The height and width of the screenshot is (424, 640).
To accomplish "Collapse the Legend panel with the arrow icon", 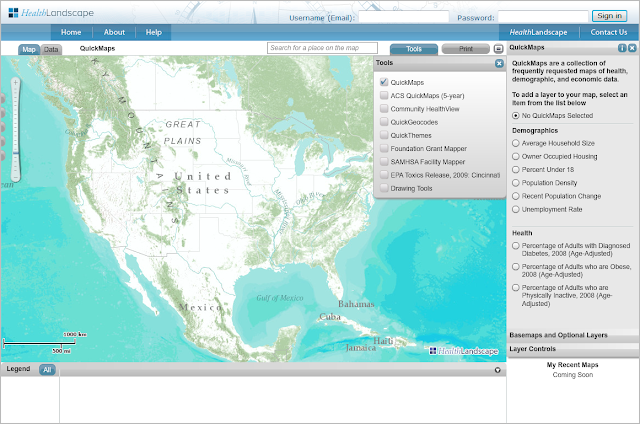I will [498, 370].
